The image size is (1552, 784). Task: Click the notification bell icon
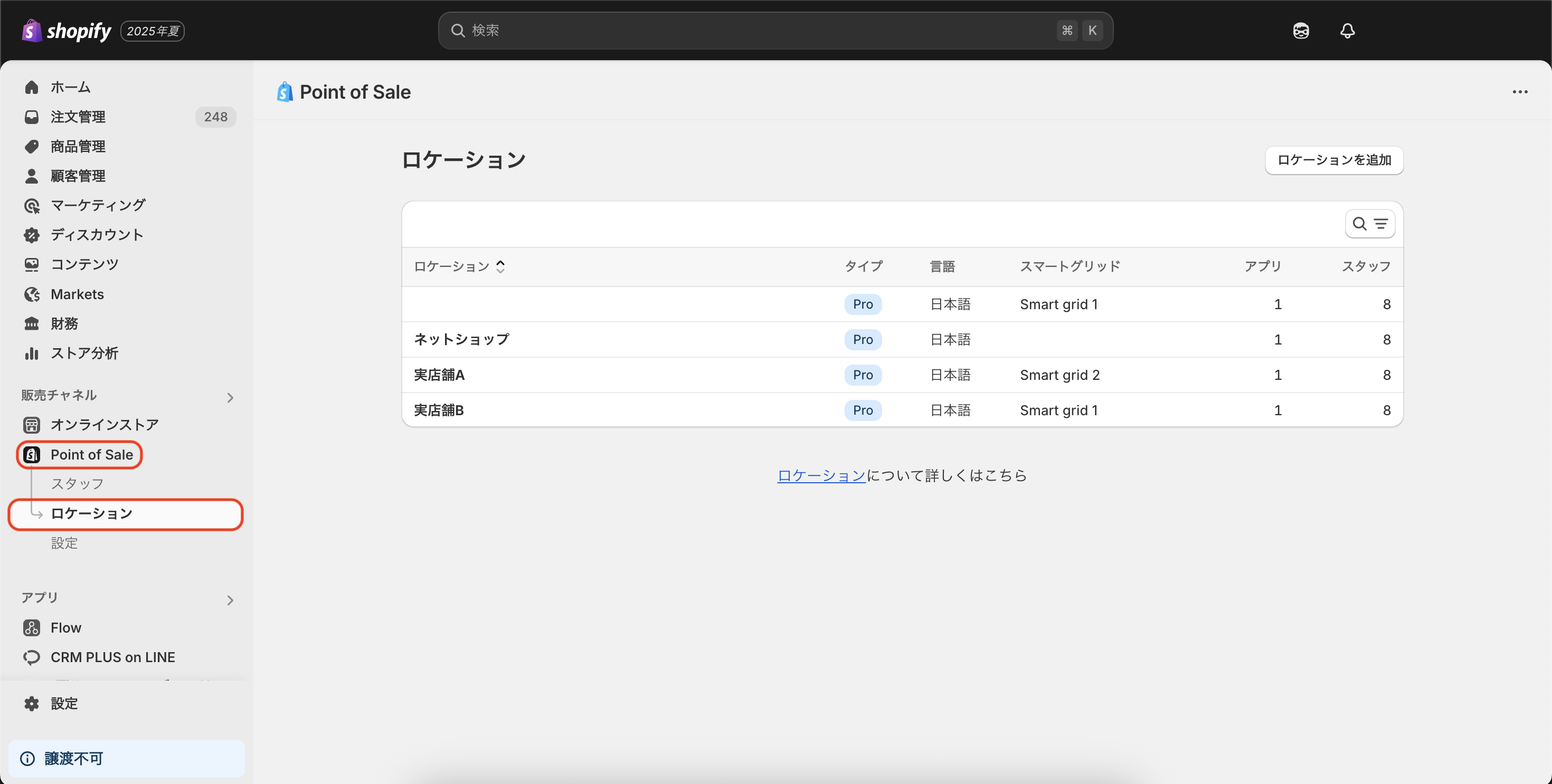[x=1347, y=31]
